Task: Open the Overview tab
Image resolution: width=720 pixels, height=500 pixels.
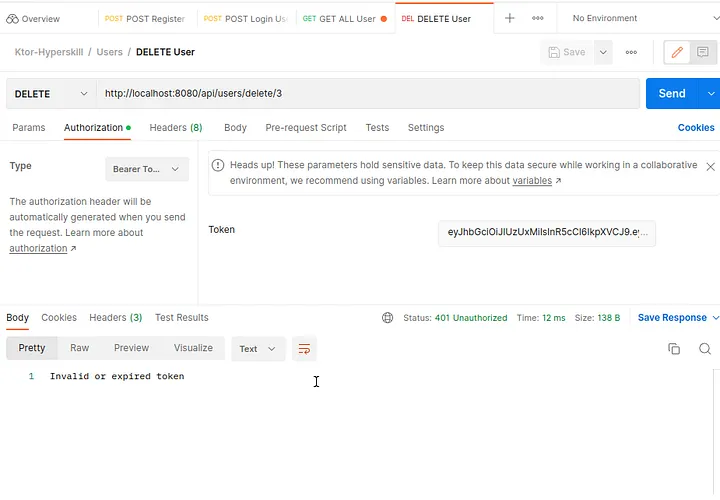Action: (33, 19)
